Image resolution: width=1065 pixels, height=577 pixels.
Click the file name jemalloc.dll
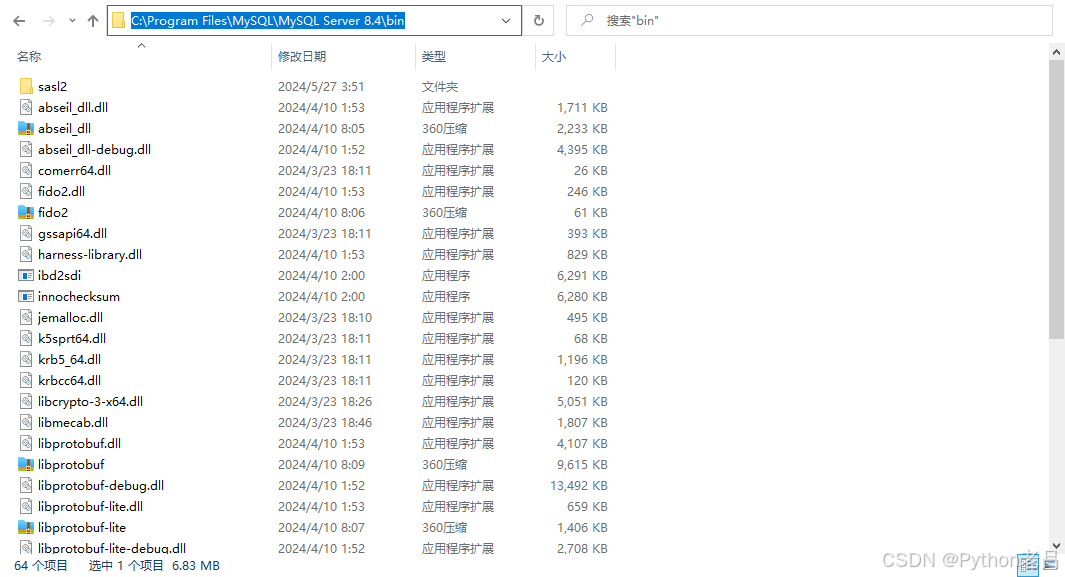tap(71, 318)
